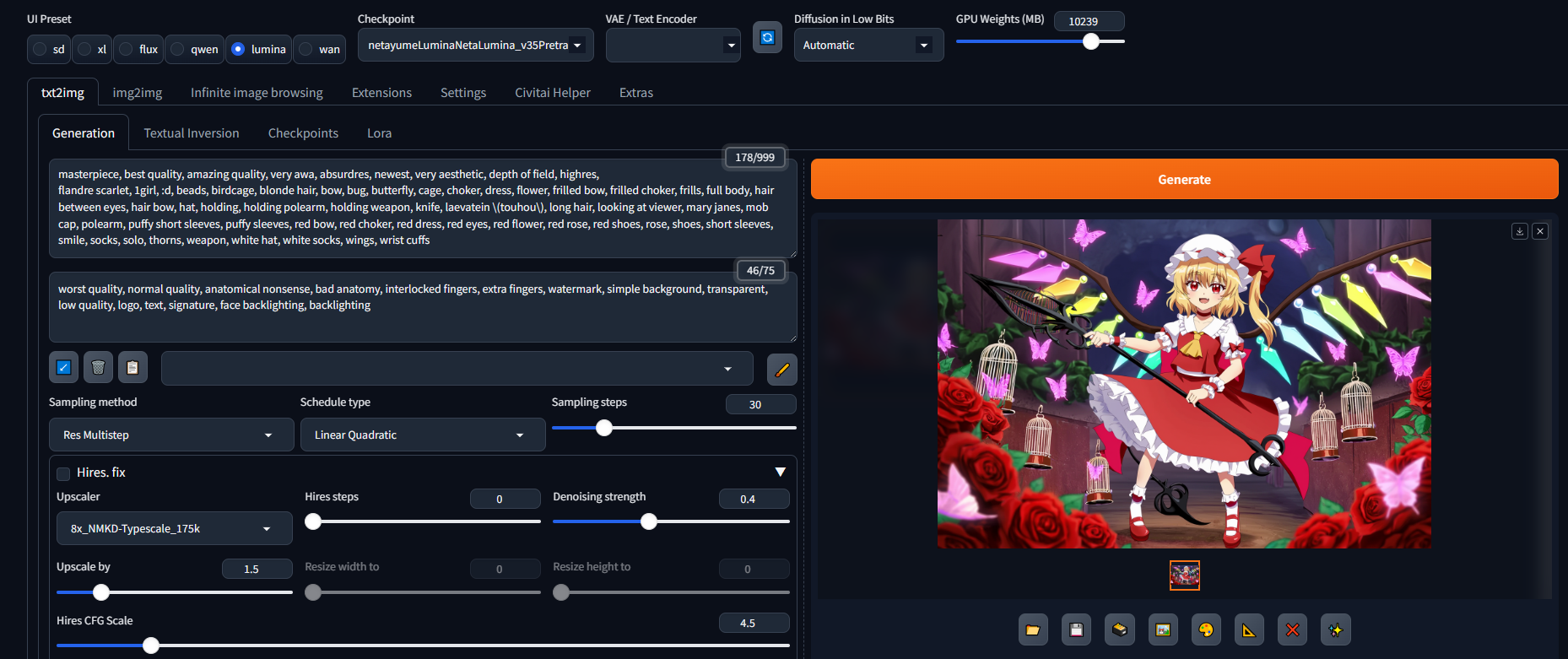Click into the positive prompt text box

point(423,208)
